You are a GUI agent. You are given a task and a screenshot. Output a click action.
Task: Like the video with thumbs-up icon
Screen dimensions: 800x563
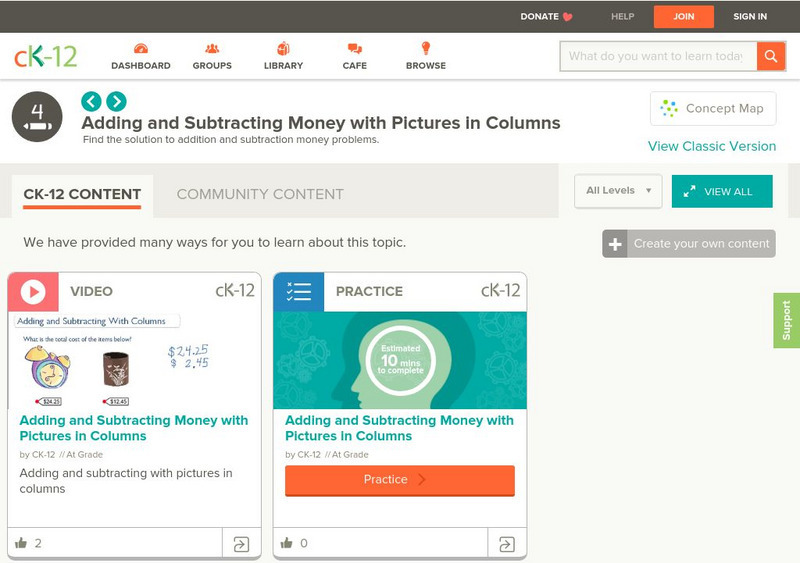pyautogui.click(x=21, y=543)
